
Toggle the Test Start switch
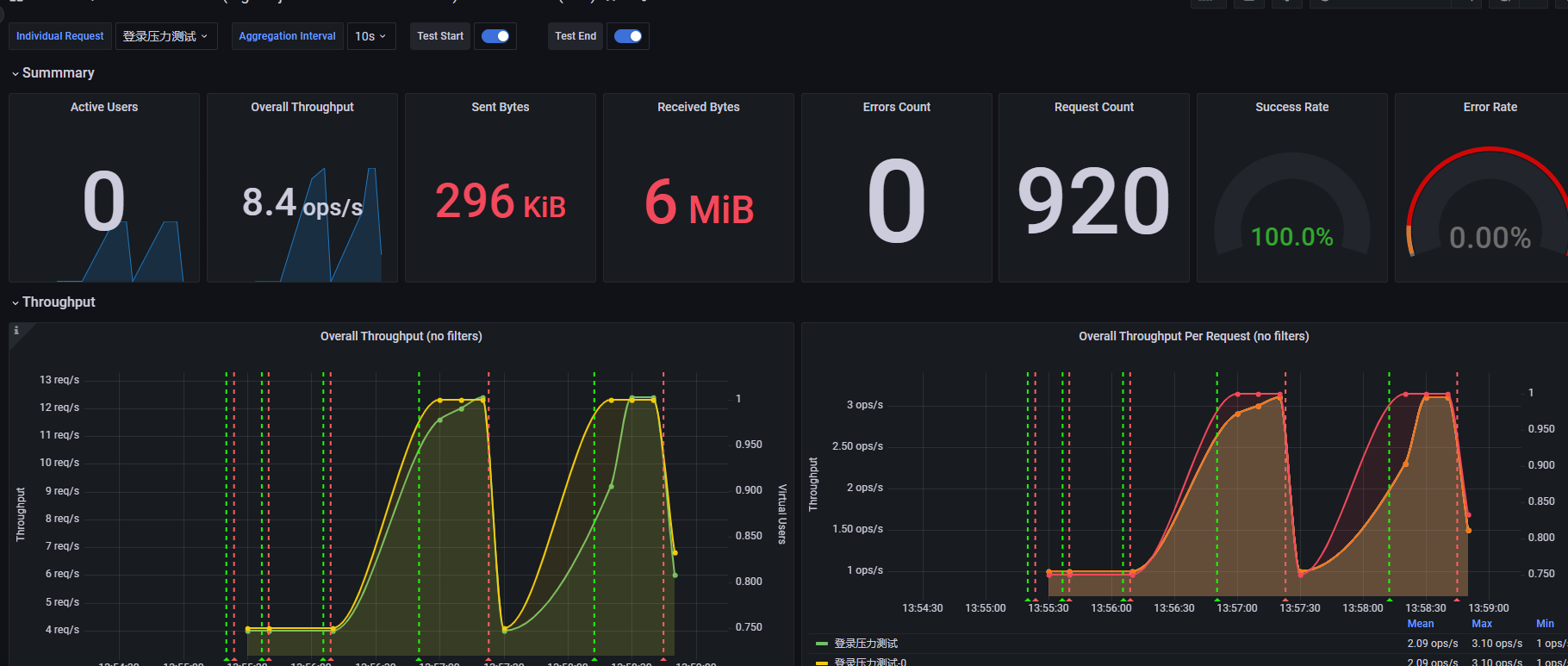(495, 36)
